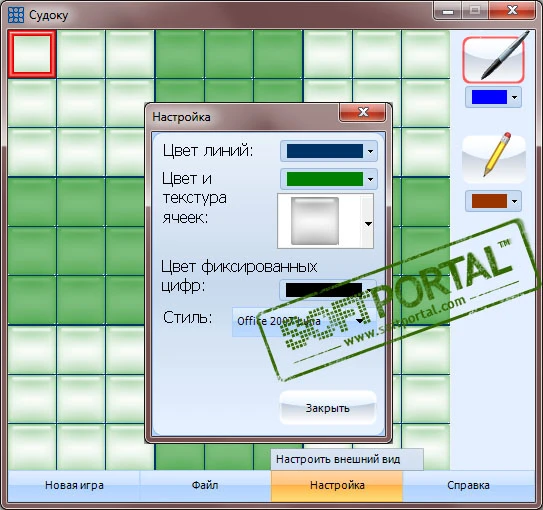Open the Новая игра menu

pos(74,485)
